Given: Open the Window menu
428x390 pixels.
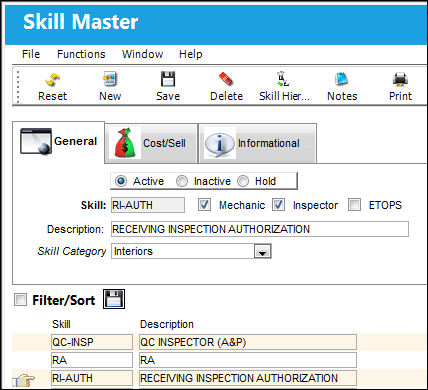Looking at the screenshot, I should click(142, 54).
